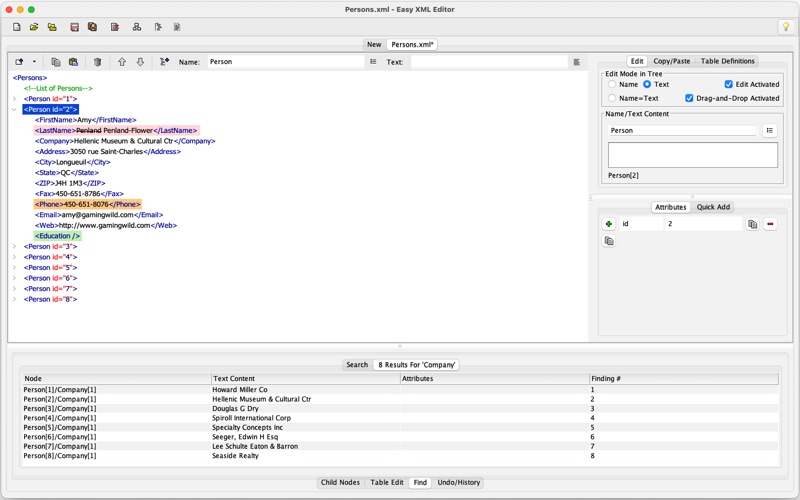
Task: Click the close document icon with red X
Action: pyautogui.click(x=115, y=27)
